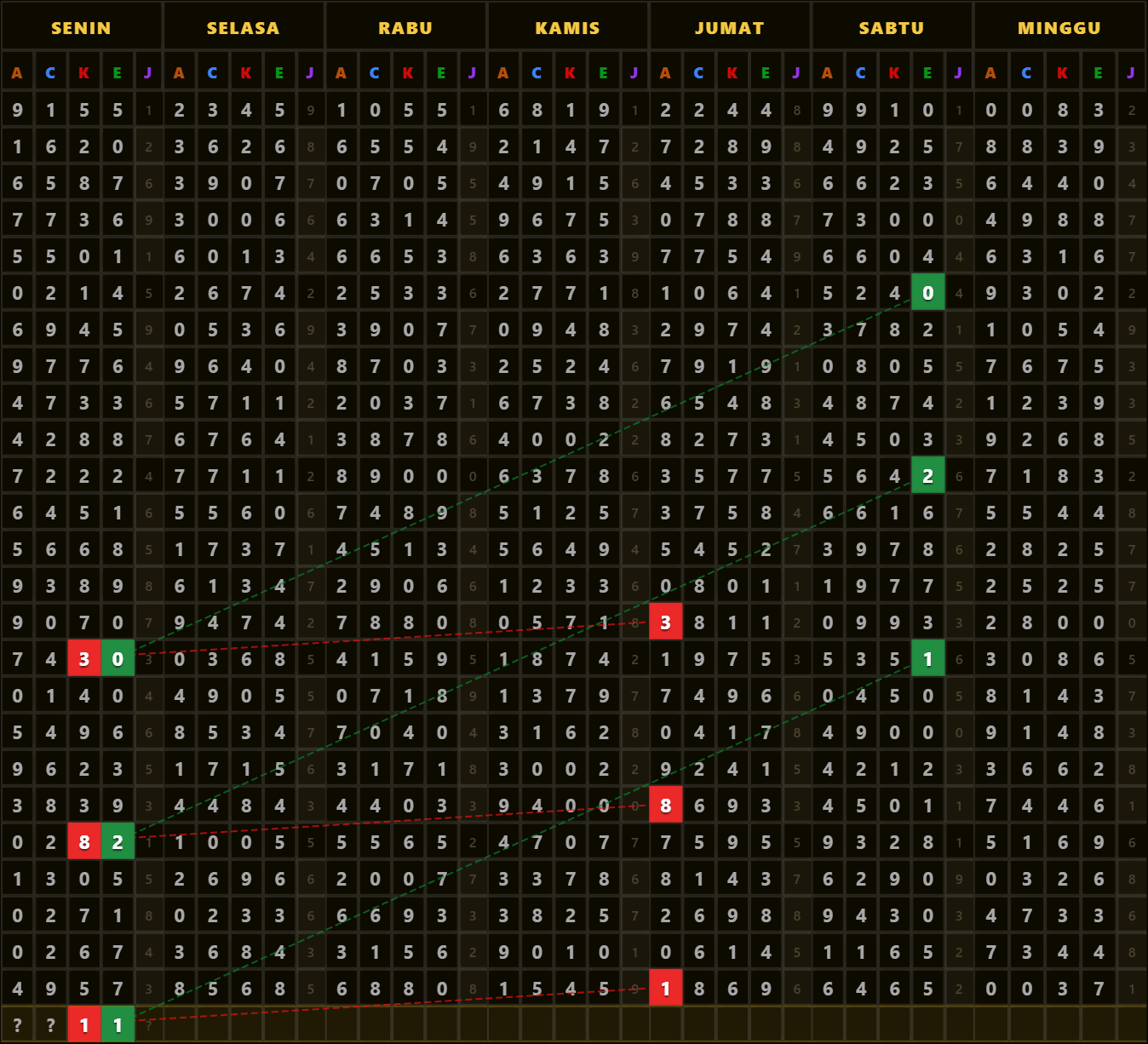1148x1044 pixels.
Task: Select the A column header under JUMAT
Action: 665,73
